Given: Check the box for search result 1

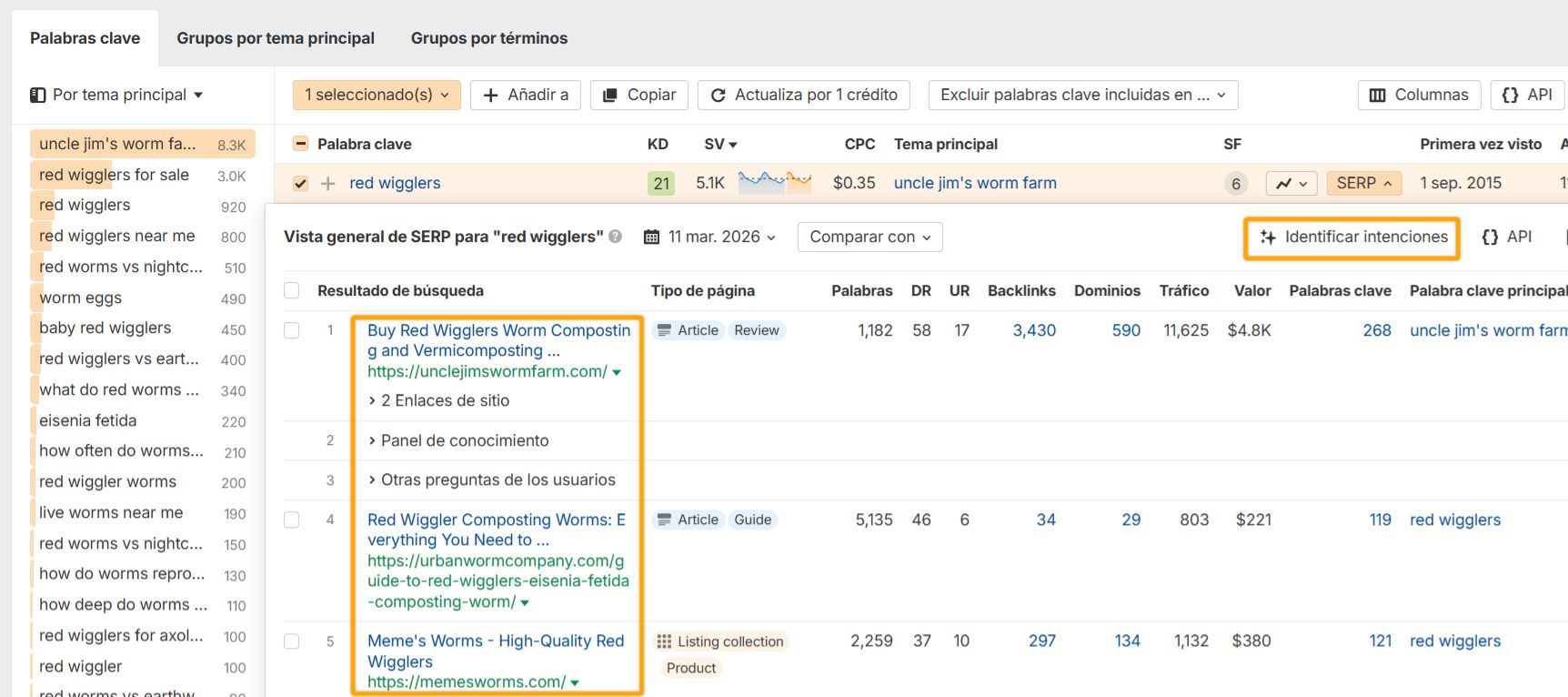Looking at the screenshot, I should (292, 330).
